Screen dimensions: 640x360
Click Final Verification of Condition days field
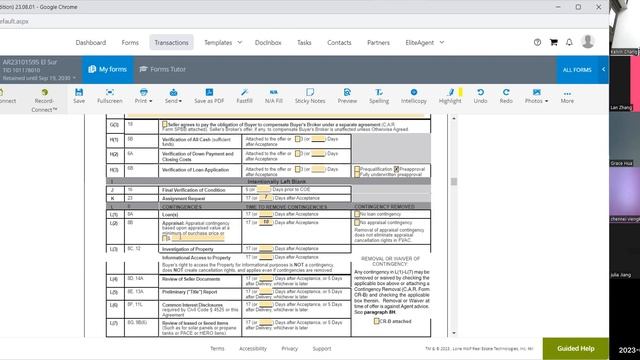[263, 189]
